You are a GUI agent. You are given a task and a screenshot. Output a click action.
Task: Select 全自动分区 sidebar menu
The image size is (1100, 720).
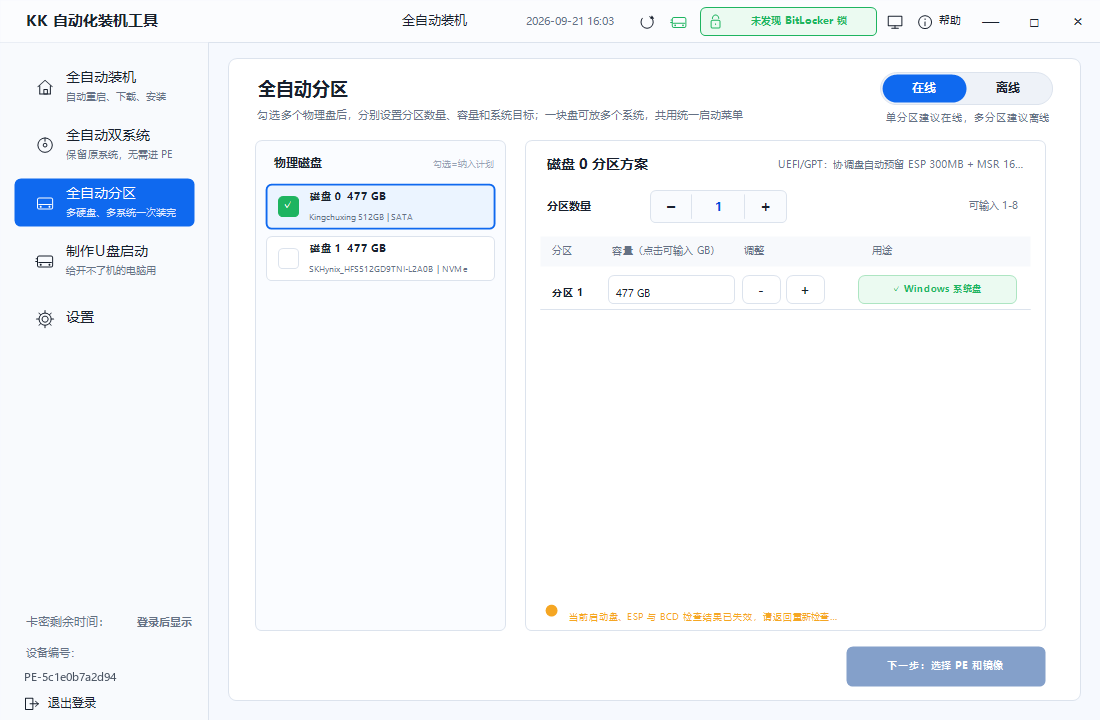105,202
